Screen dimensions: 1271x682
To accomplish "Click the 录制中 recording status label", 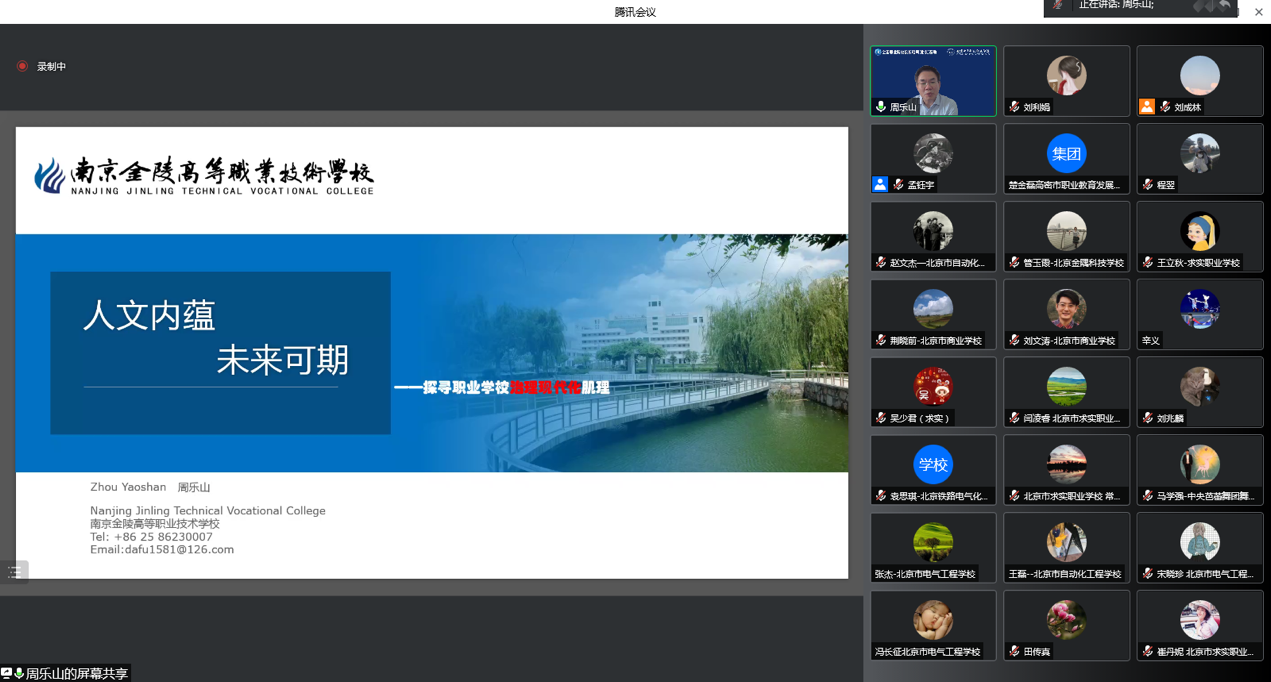I will click(x=51, y=67).
